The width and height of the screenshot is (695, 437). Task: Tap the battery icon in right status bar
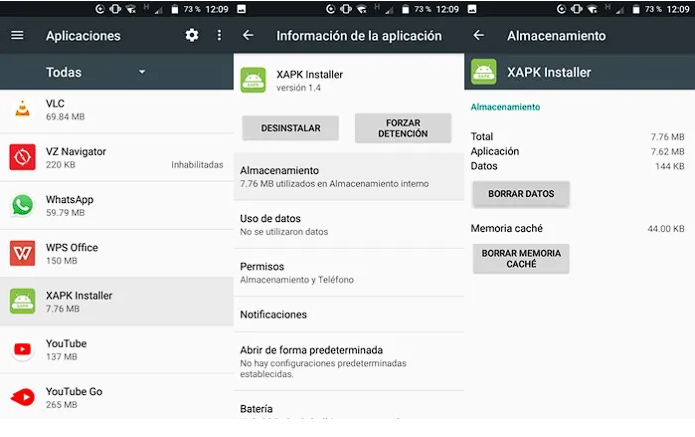[x=636, y=9]
